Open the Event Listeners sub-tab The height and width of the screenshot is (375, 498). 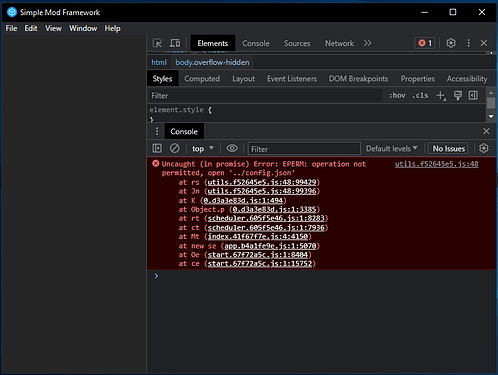click(292, 79)
